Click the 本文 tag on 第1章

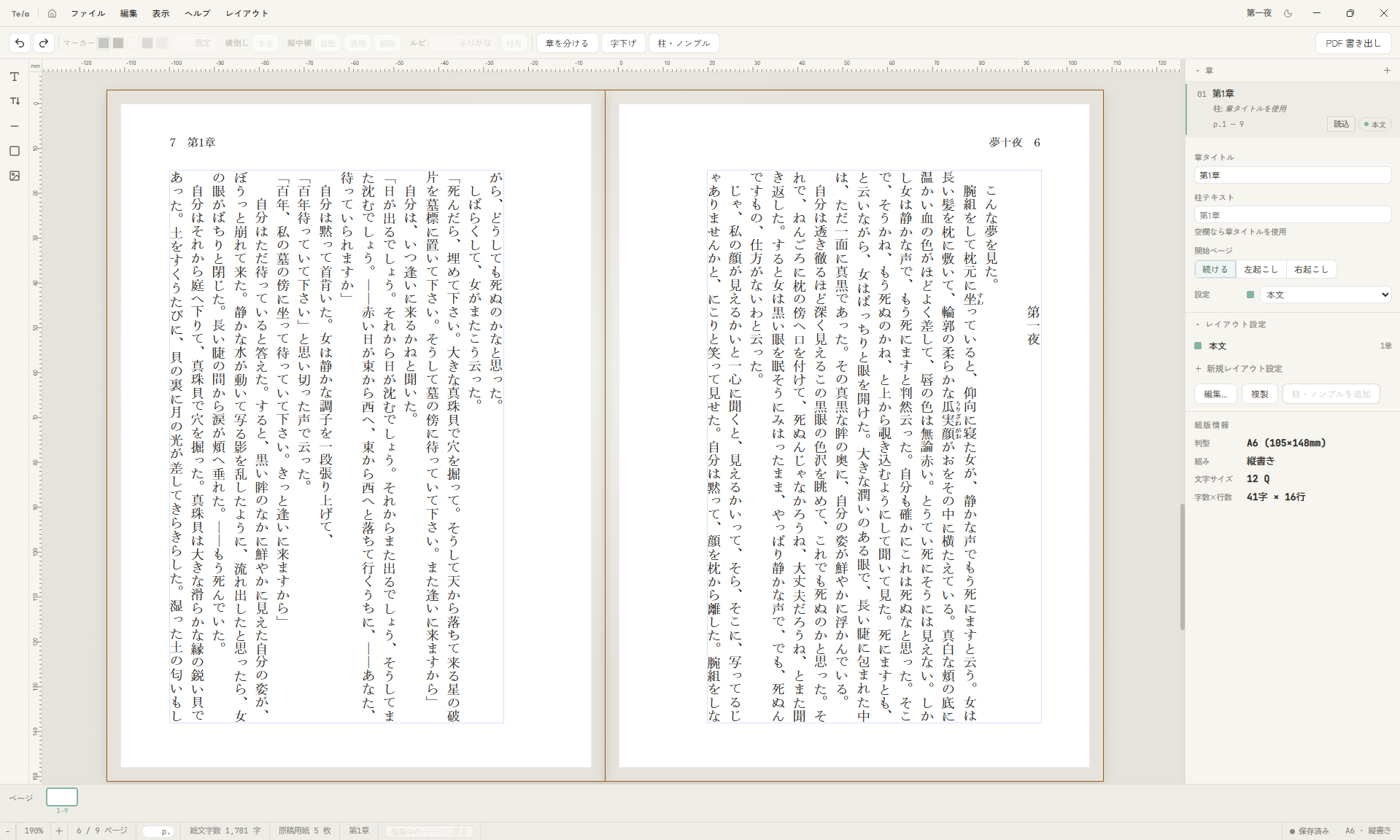(1374, 125)
